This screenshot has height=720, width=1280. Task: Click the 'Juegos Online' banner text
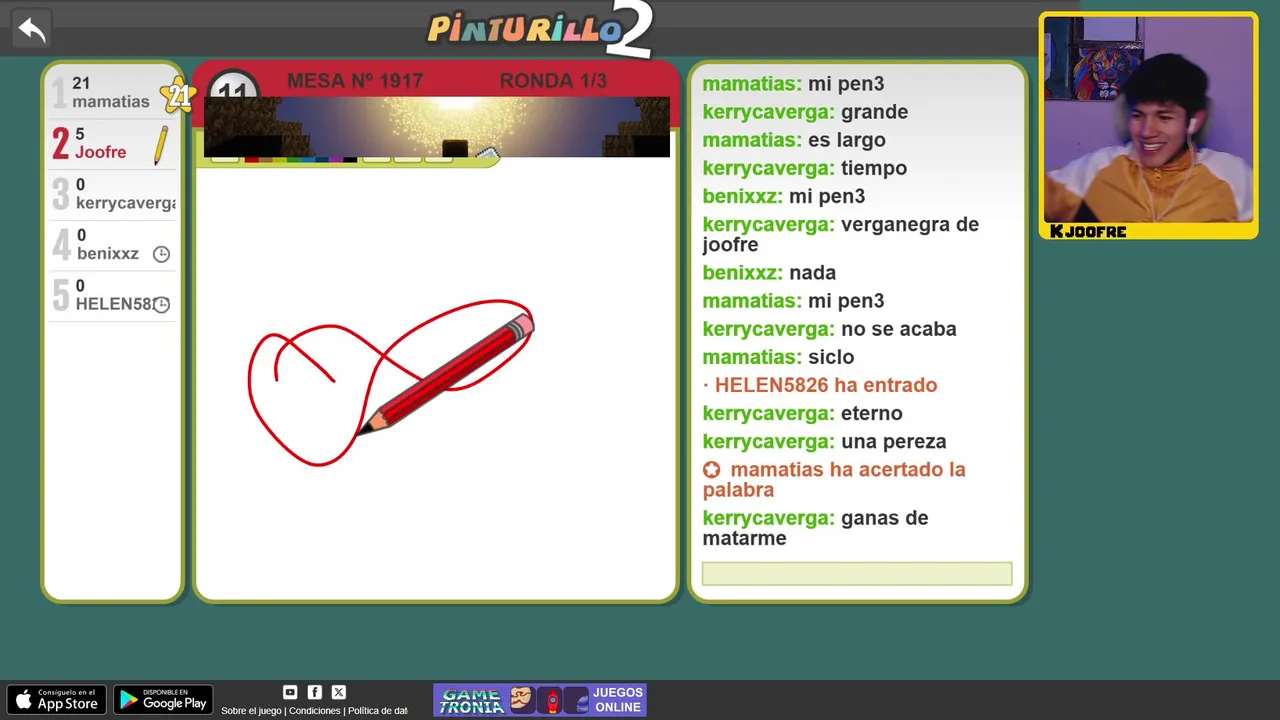click(x=618, y=700)
